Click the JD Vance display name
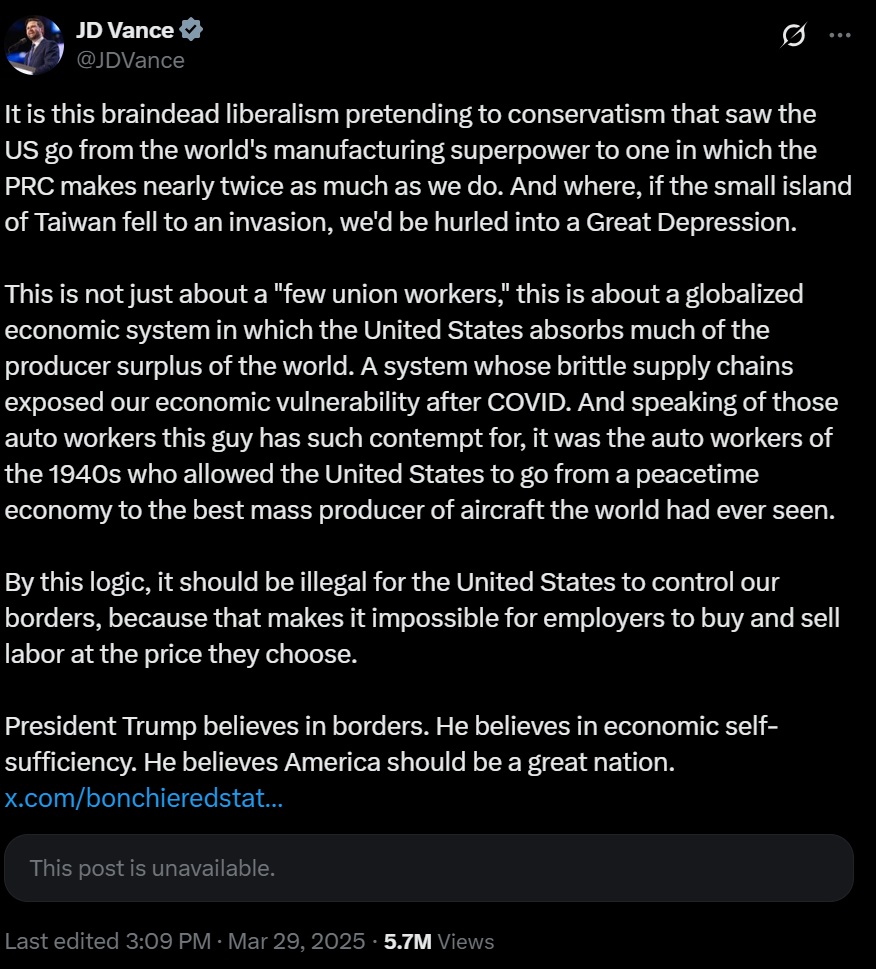This screenshot has width=876, height=969. tap(125, 30)
